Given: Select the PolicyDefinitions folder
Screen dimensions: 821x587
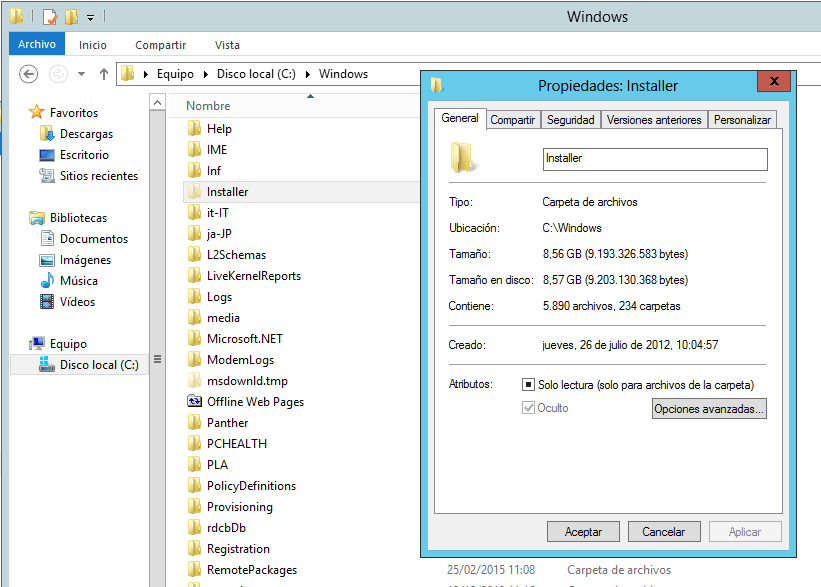Looking at the screenshot, I should click(x=242, y=485).
